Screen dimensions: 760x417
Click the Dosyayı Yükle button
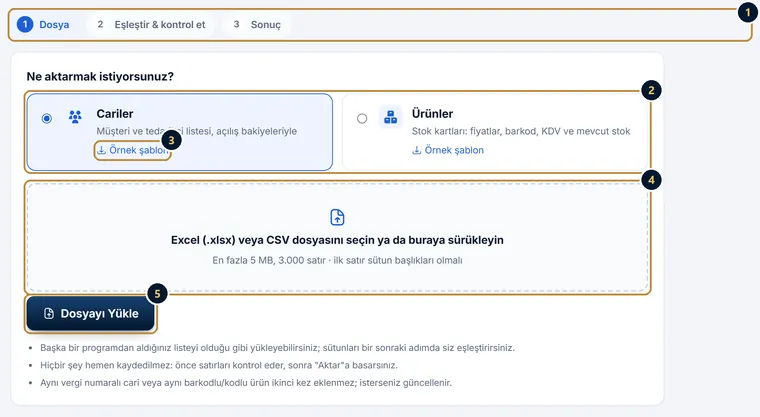(91, 314)
